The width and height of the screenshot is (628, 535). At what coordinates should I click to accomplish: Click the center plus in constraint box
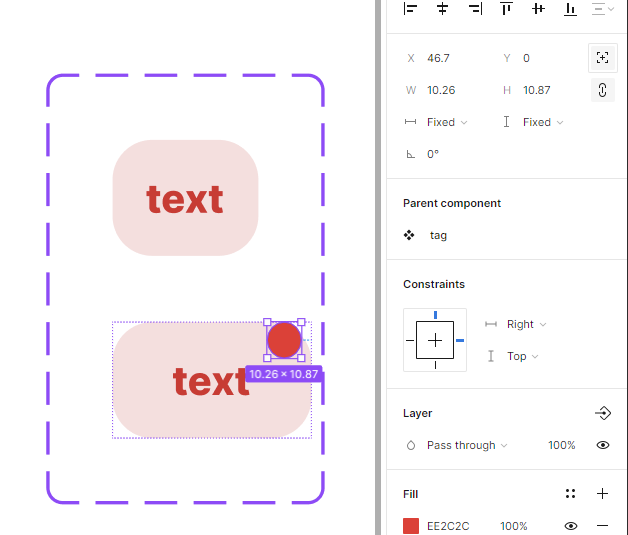tap(435, 340)
